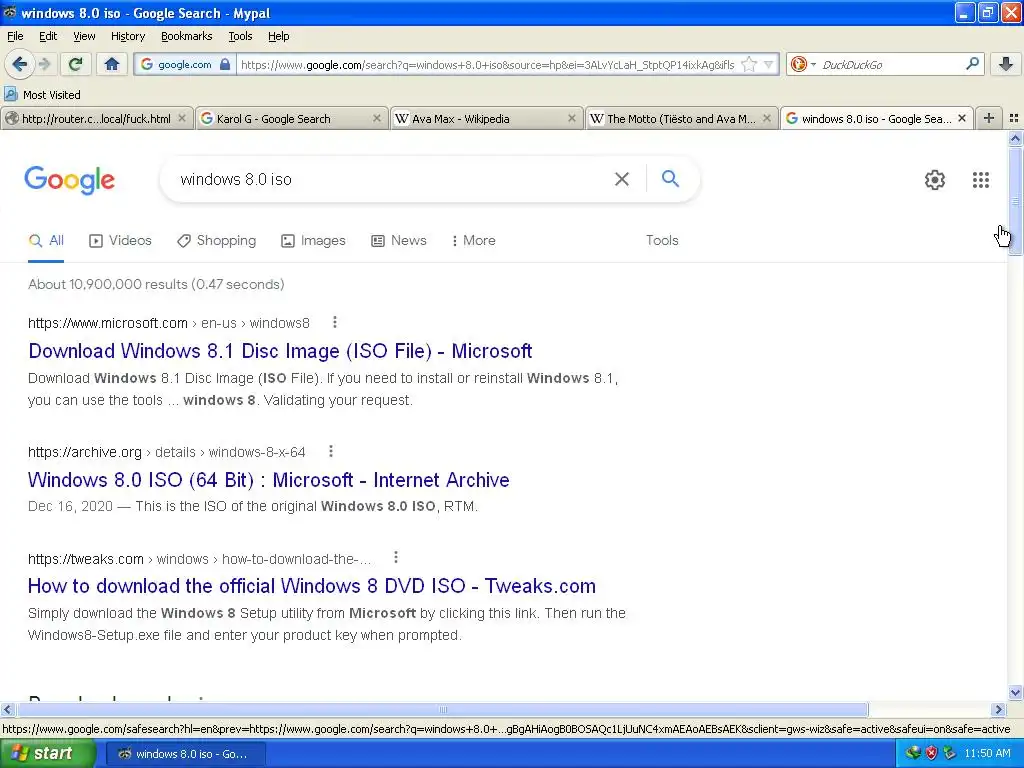Open Tweaks.com Windows 8 DVD ISO link
Image resolution: width=1024 pixels, height=768 pixels.
point(312,586)
